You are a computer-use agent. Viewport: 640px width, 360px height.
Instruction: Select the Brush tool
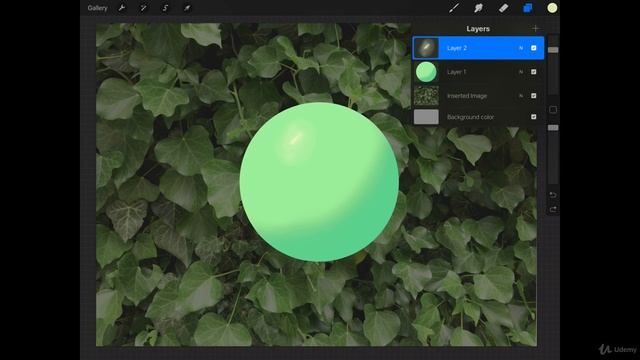point(454,8)
